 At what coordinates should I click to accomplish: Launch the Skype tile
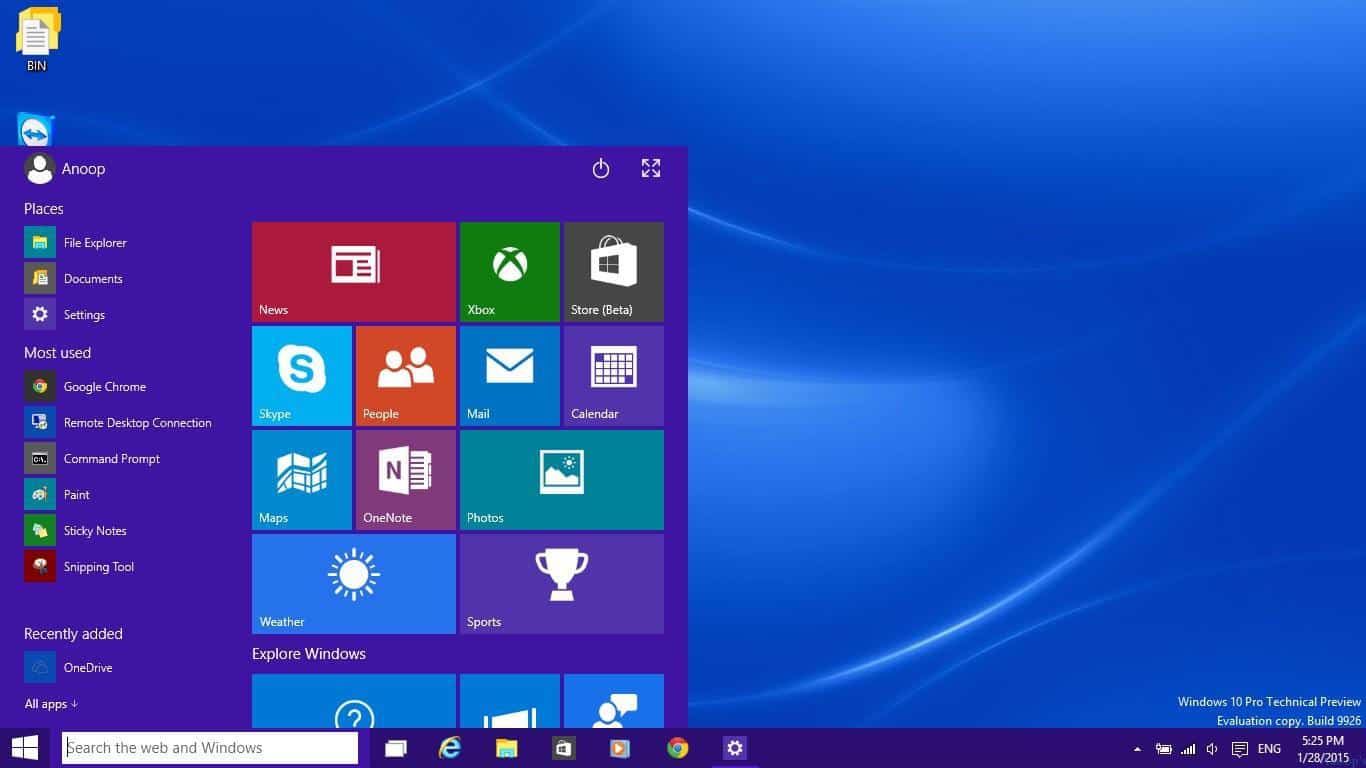302,376
